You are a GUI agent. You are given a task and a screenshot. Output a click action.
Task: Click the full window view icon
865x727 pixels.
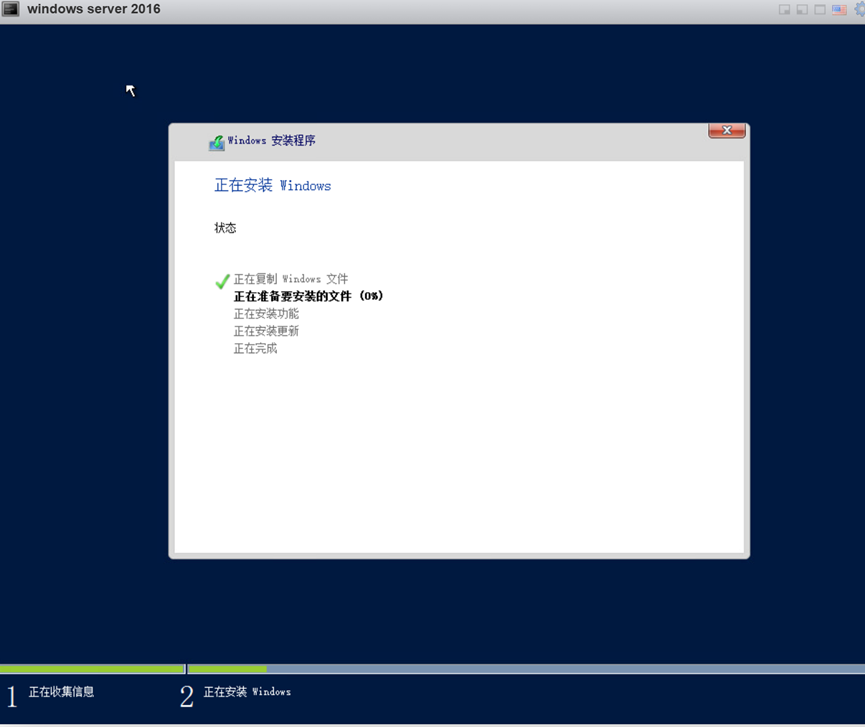click(x=820, y=9)
